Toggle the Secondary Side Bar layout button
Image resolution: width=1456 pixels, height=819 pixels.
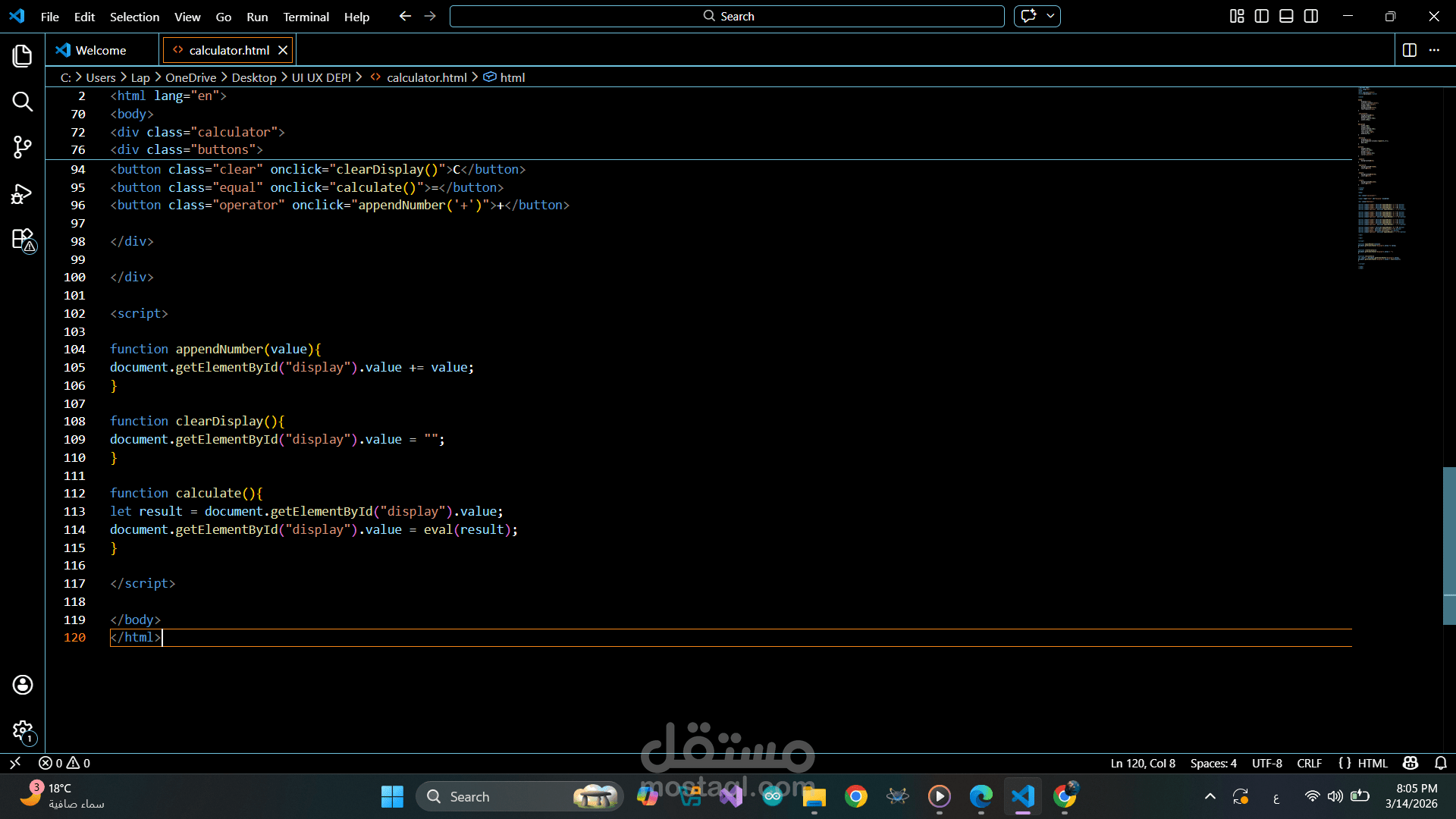(x=1311, y=16)
